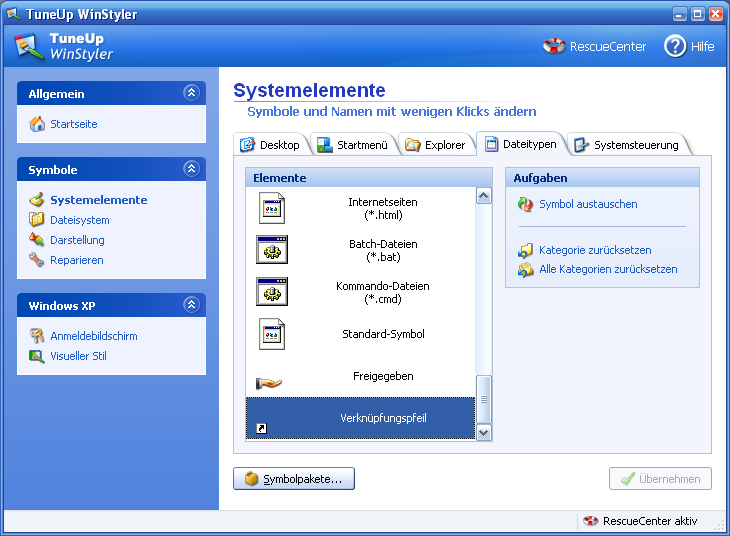Click the Hilfe question mark icon

click(x=675, y=46)
